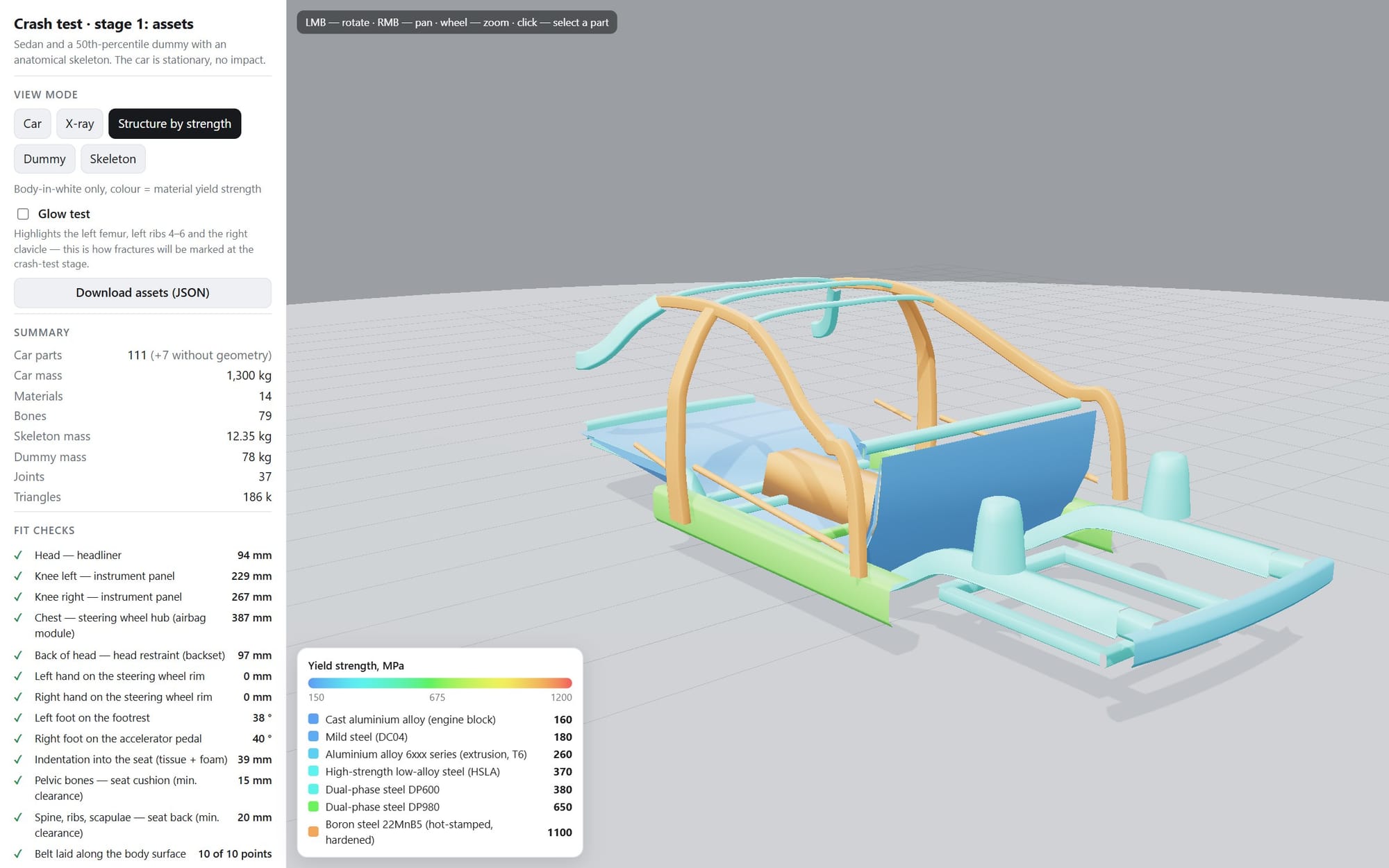This screenshot has height=868, width=1389.
Task: Select Structure by strength view mode
Action: (174, 124)
